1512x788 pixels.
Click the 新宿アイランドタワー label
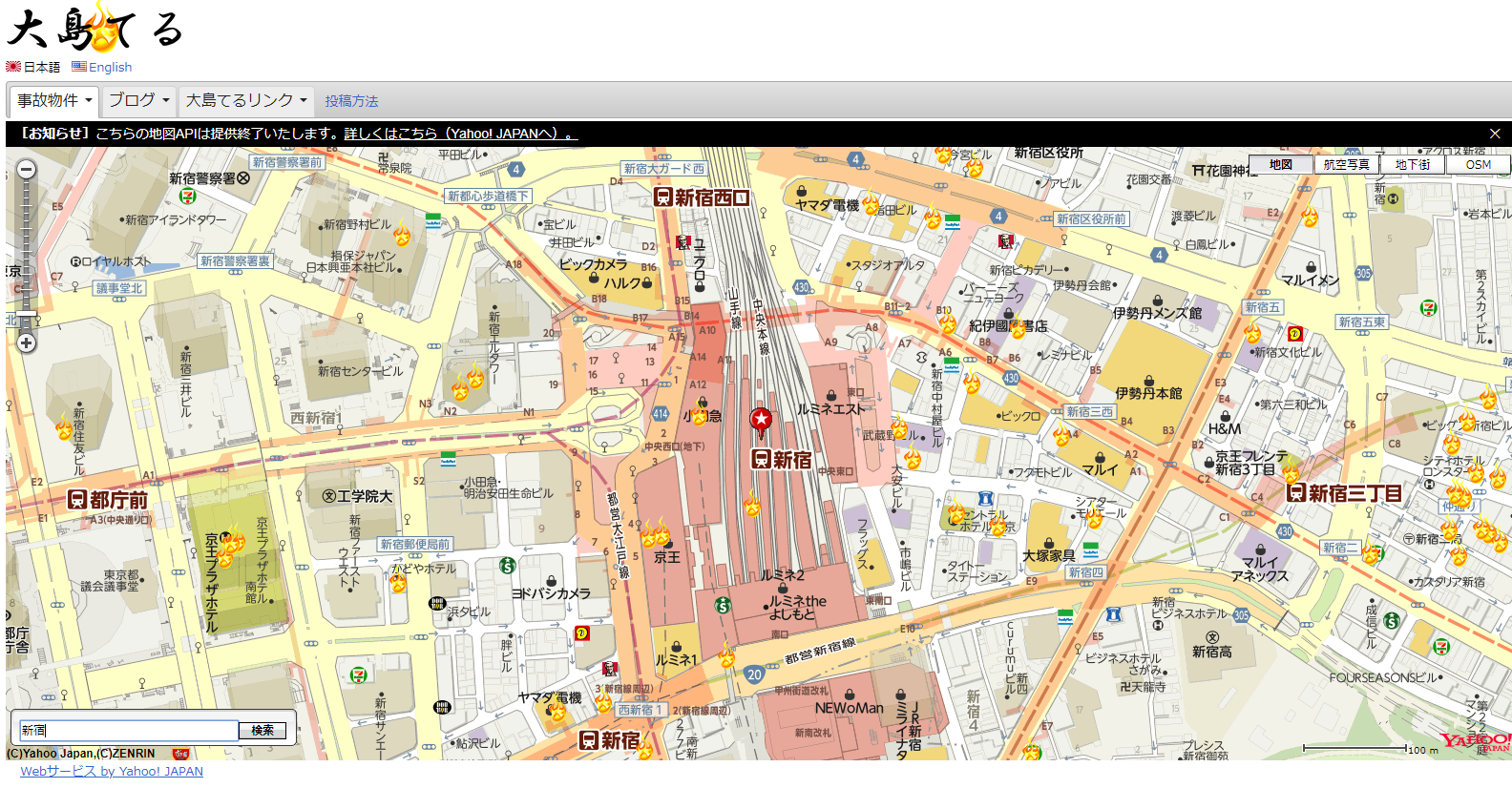click(x=176, y=220)
